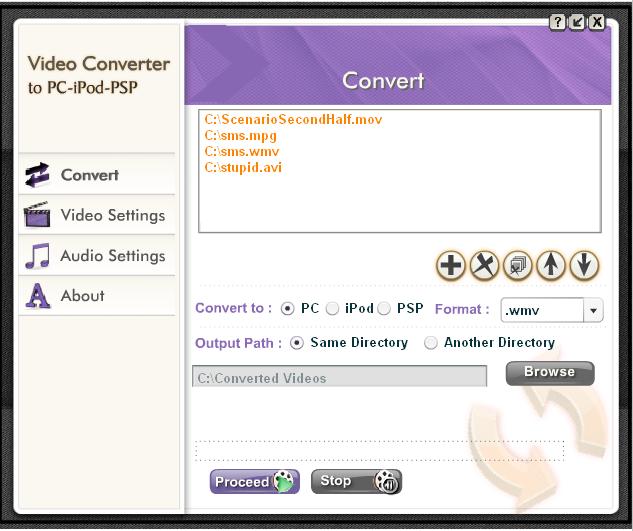Click the Clear all files icon

pyautogui.click(x=518, y=265)
